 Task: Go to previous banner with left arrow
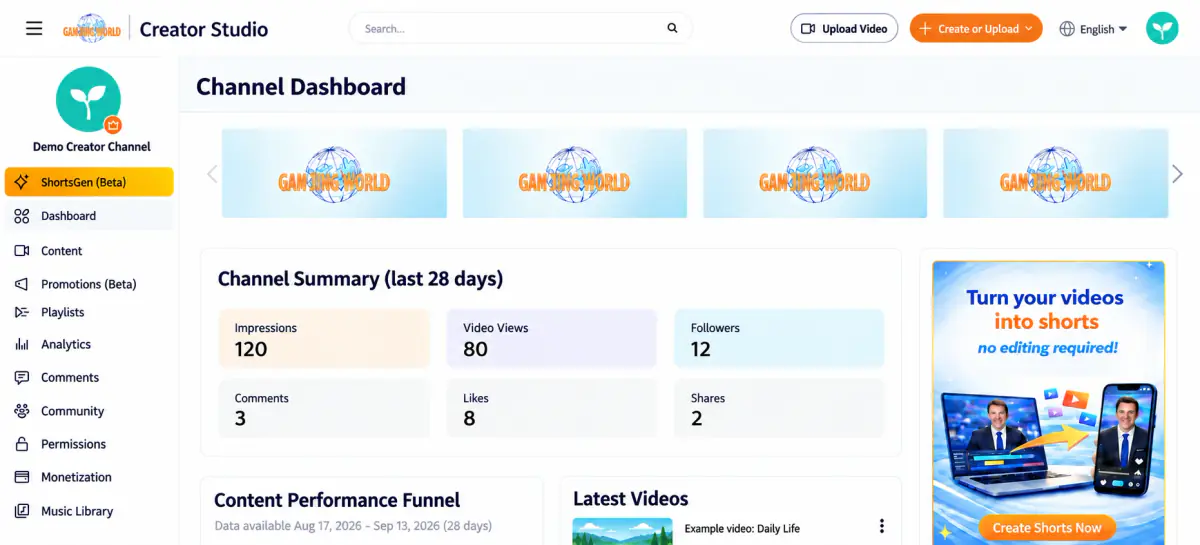[211, 174]
